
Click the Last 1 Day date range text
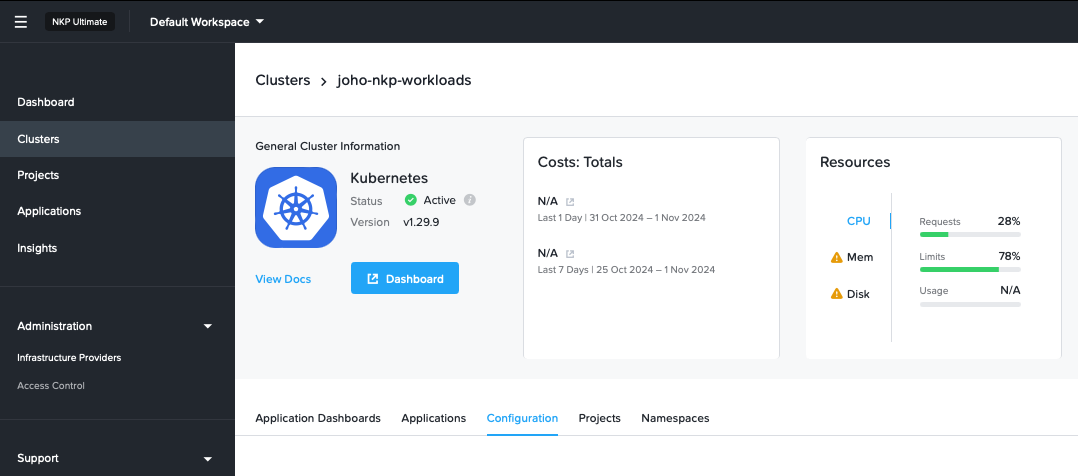pos(622,217)
